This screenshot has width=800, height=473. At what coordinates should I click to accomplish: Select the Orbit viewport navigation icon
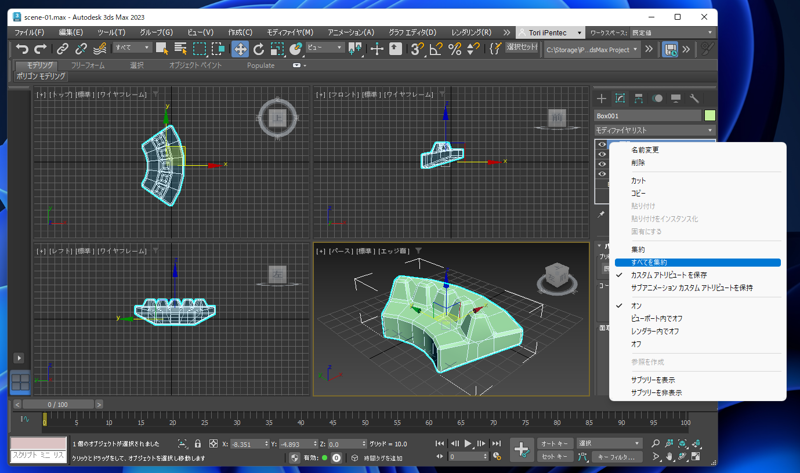683,456
